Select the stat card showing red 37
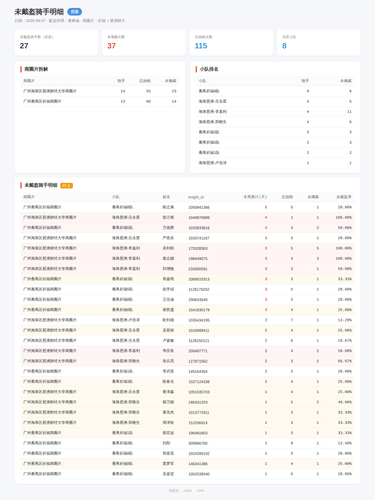 point(144,42)
